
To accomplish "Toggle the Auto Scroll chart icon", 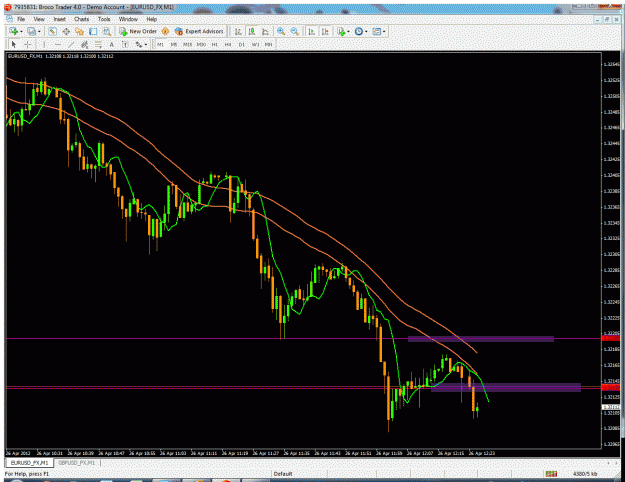I will coord(312,31).
